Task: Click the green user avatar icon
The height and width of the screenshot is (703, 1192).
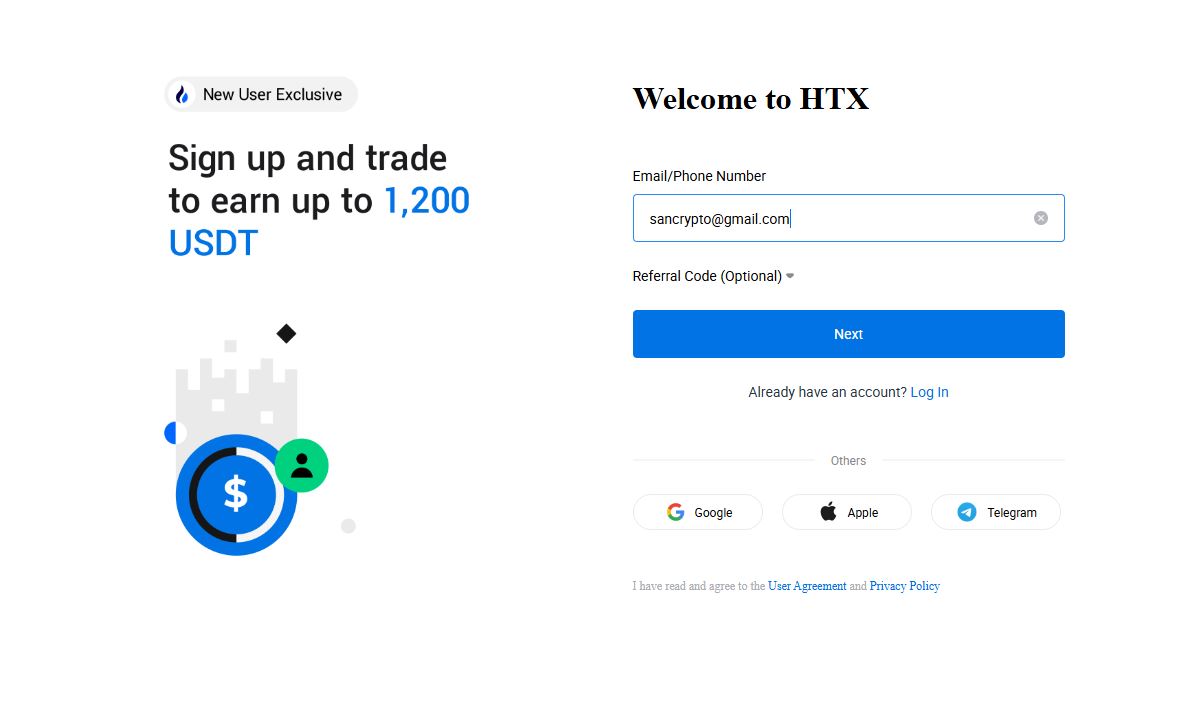Action: 302,465
